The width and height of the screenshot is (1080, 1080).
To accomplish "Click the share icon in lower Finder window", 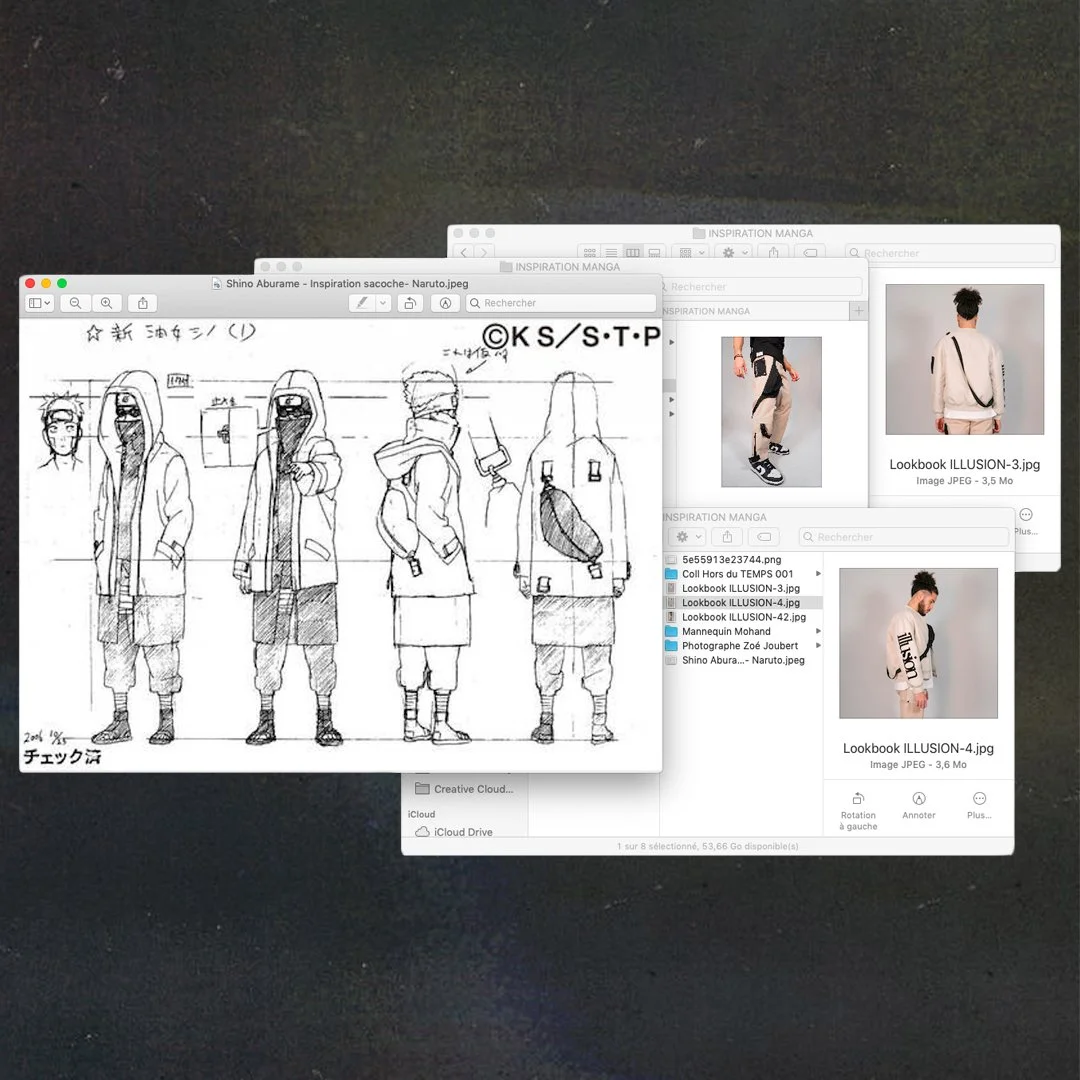I will pyautogui.click(x=727, y=537).
